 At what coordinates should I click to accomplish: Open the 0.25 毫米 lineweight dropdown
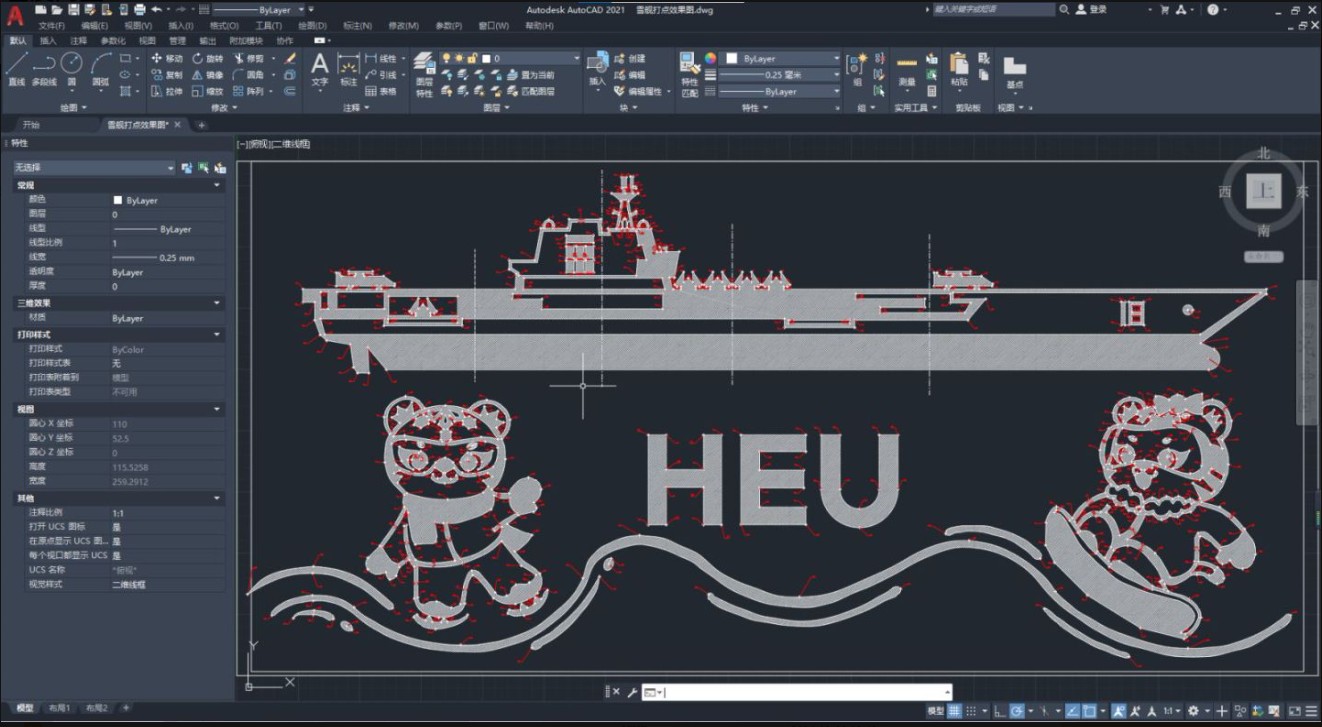coord(780,75)
